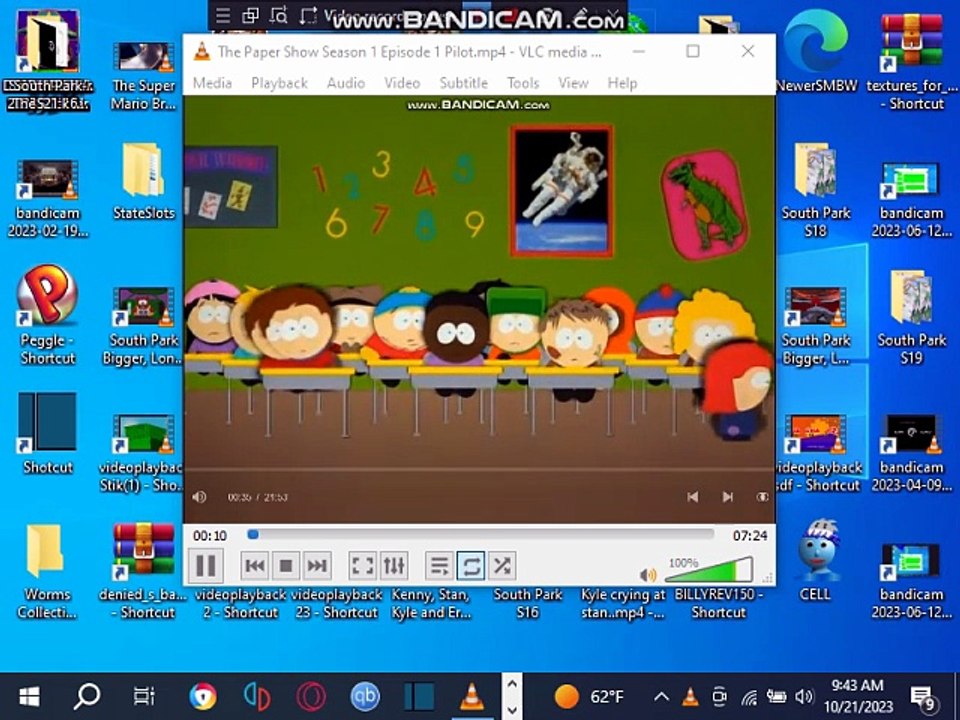Toggle VLC fullscreen mode
Viewport: 960px width, 720px height.
click(x=362, y=565)
